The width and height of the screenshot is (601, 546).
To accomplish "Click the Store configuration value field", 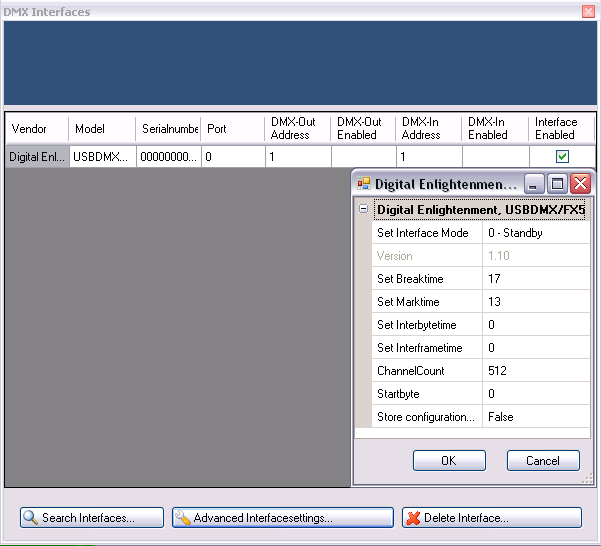I will [535, 417].
